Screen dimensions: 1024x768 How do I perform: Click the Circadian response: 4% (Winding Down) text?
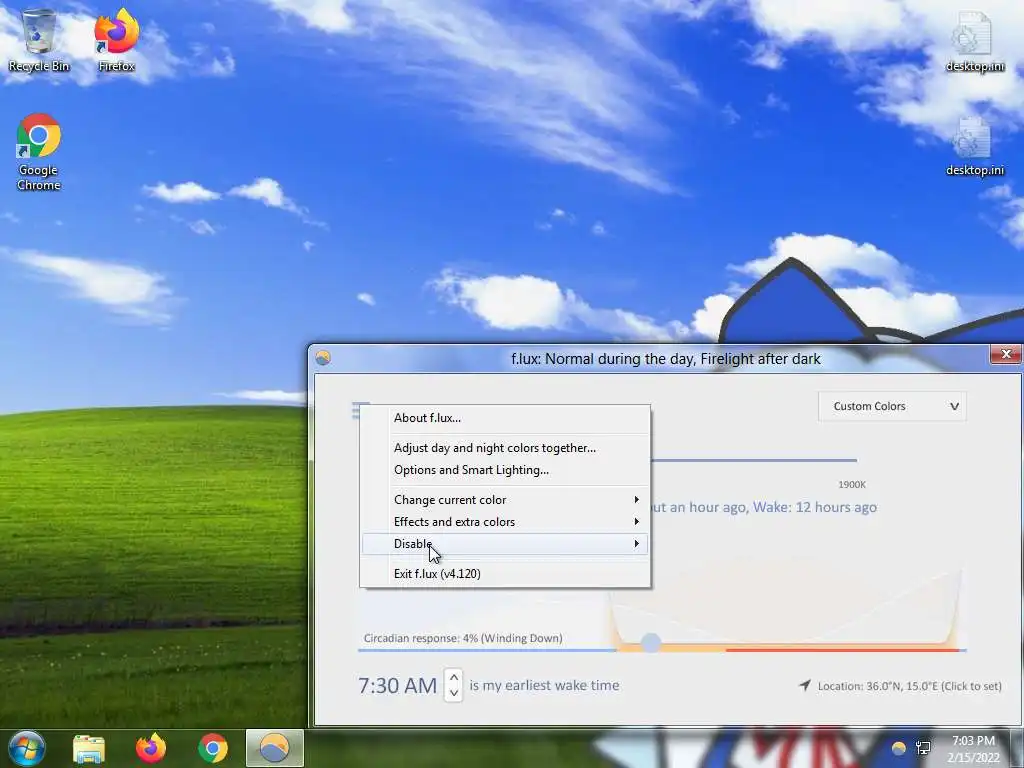click(x=463, y=638)
